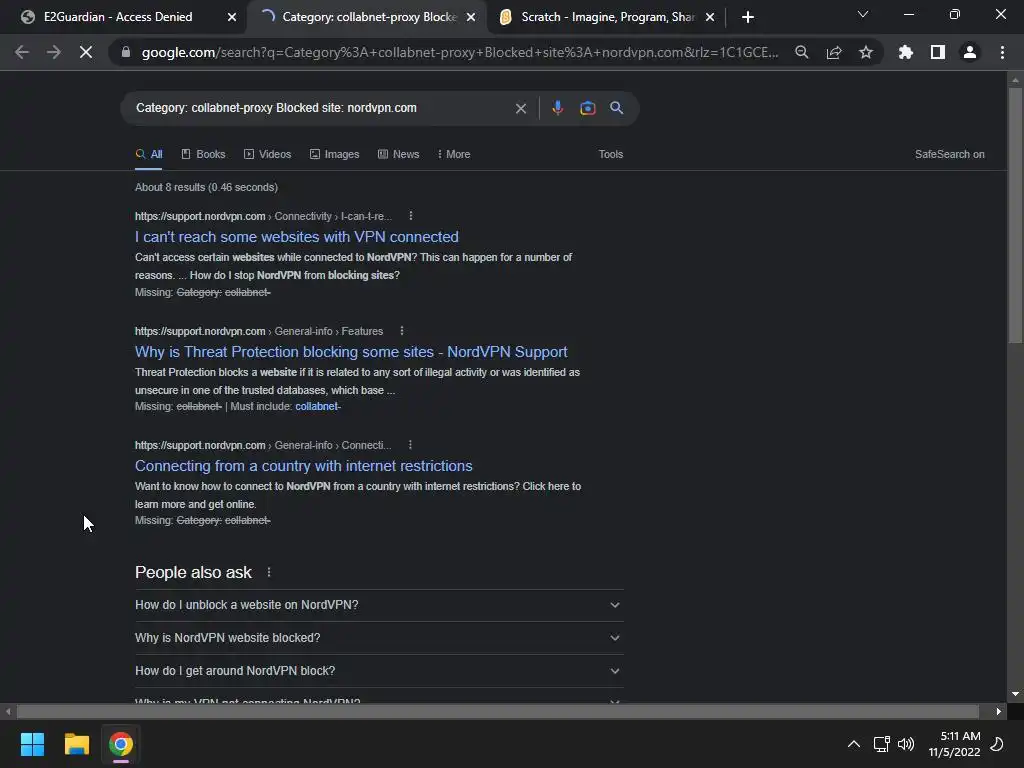The height and width of the screenshot is (768, 1024).
Task: Open the More search filters menu
Action: coord(454,154)
